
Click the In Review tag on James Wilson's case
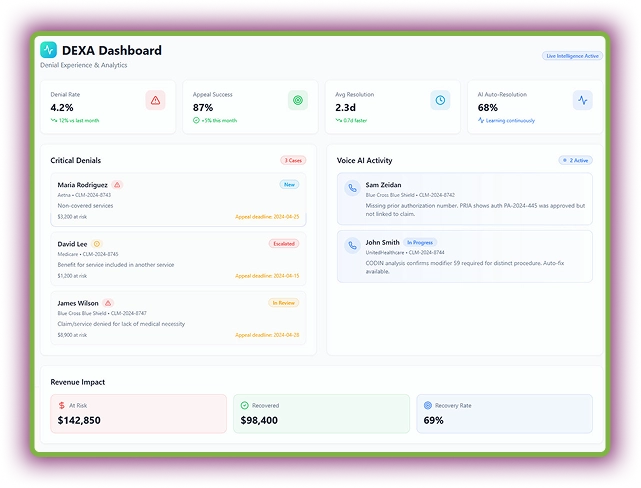pyautogui.click(x=284, y=302)
